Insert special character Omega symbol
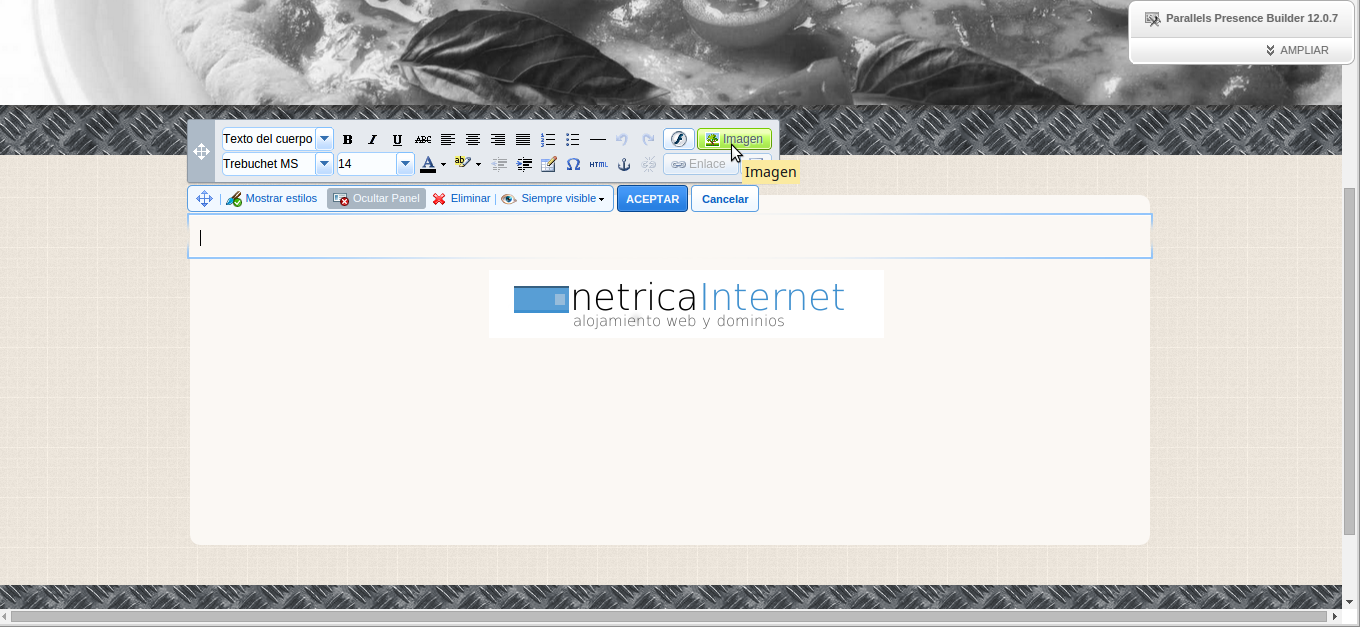 [573, 164]
